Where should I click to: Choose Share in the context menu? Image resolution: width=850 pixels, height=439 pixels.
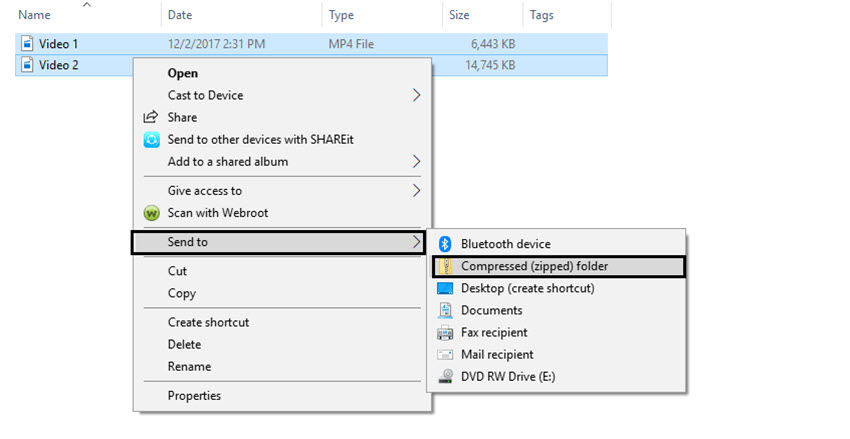pyautogui.click(x=282, y=117)
